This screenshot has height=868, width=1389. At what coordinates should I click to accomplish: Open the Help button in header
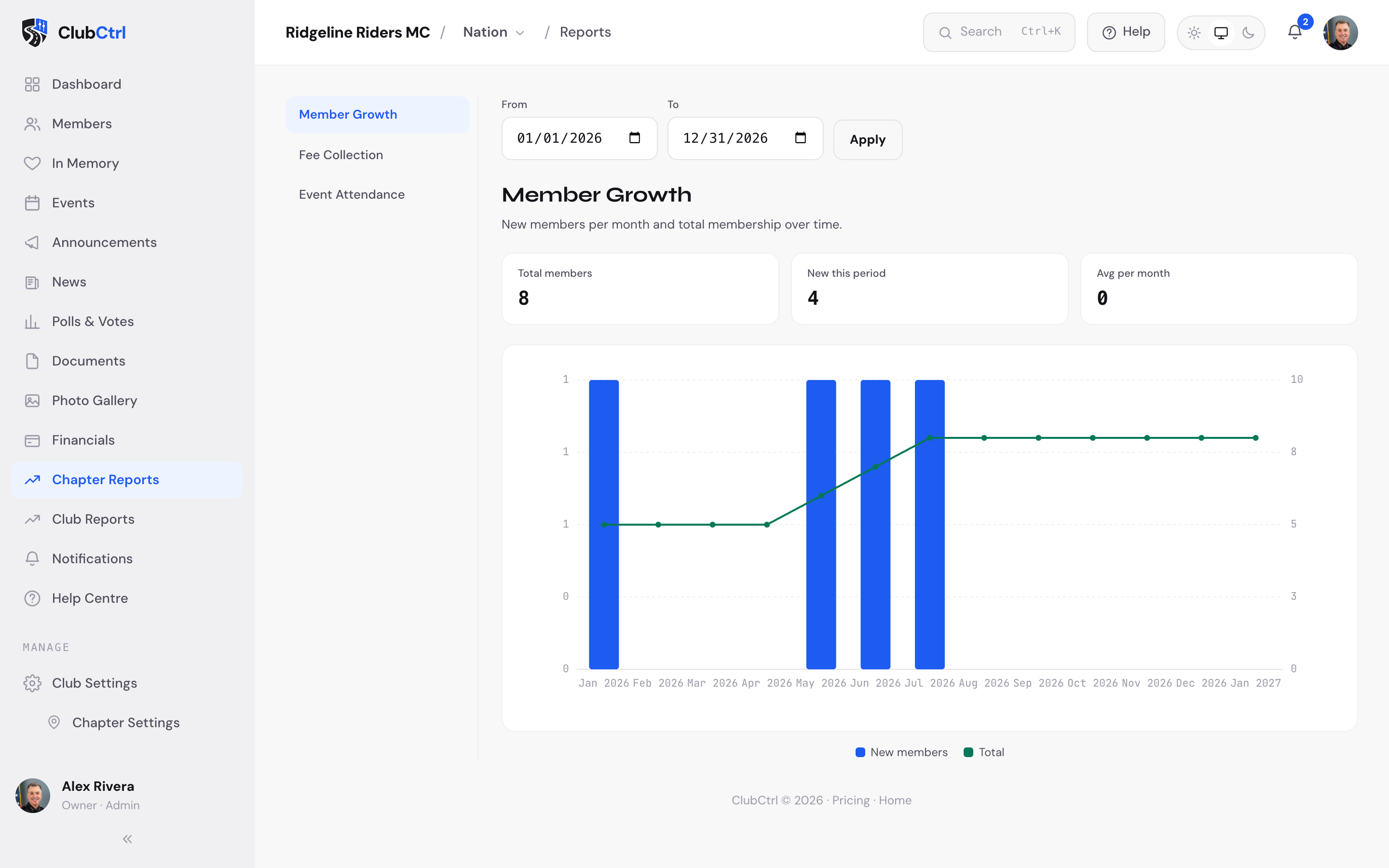click(x=1126, y=32)
